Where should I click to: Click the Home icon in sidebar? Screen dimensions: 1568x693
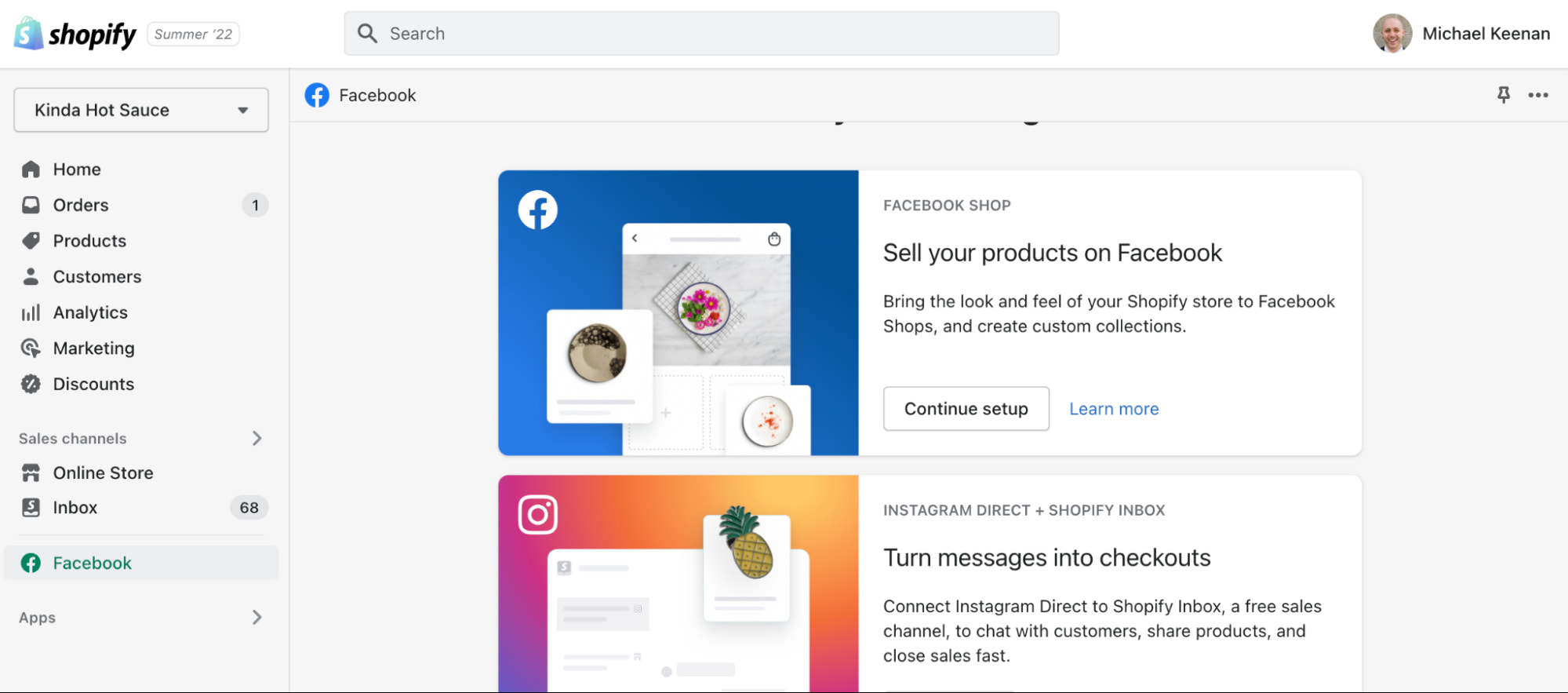[31, 169]
